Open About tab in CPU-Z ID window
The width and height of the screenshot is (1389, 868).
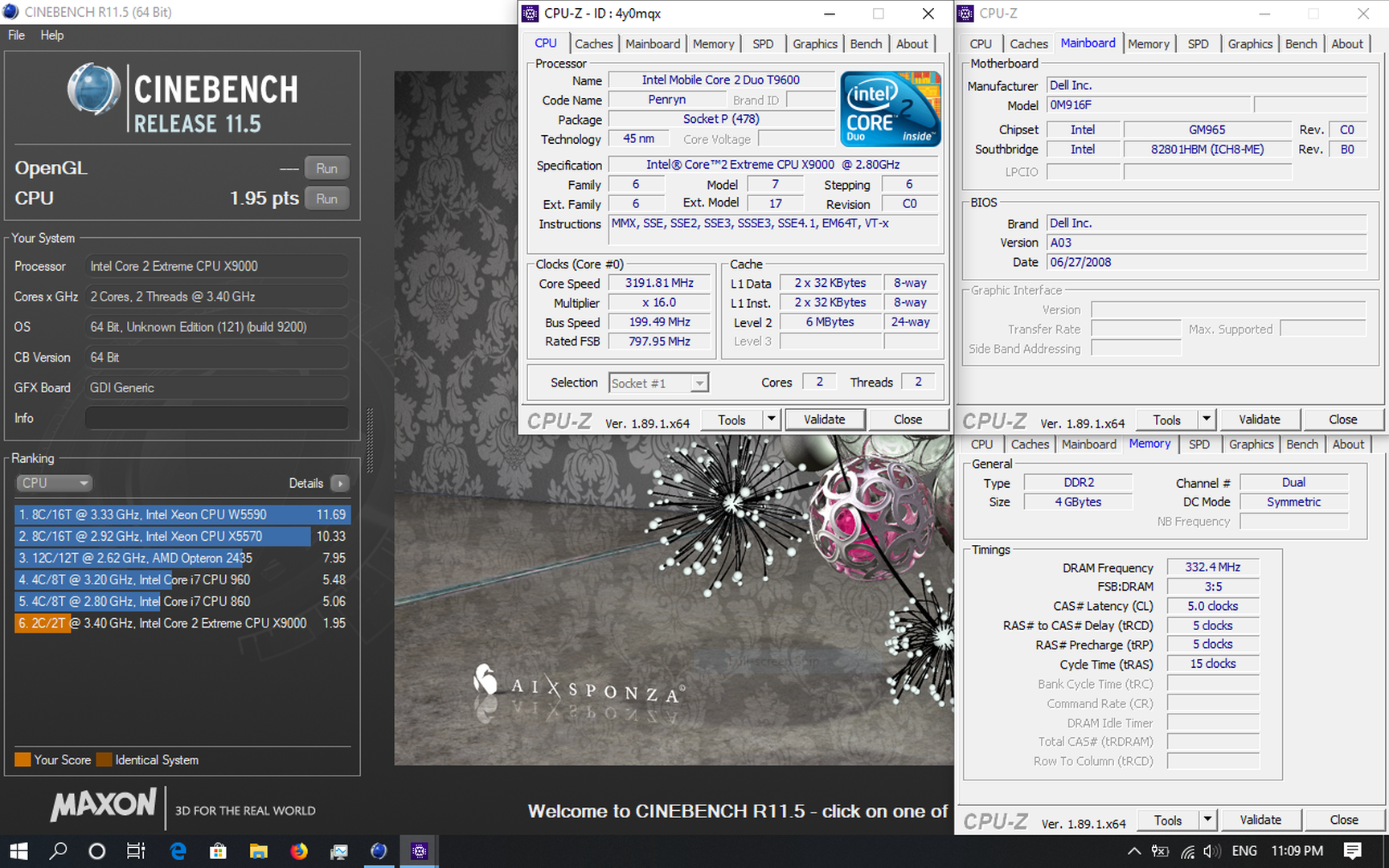tap(912, 43)
